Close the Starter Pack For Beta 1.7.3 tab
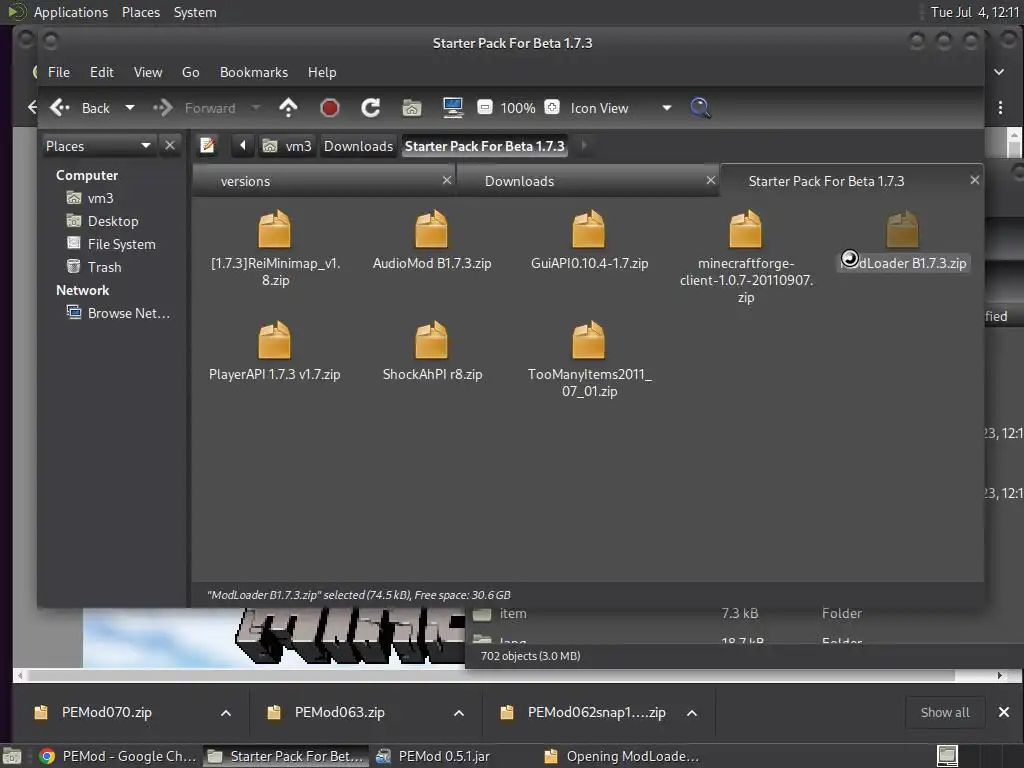Viewport: 1024px width, 768px height. pyautogui.click(x=974, y=180)
